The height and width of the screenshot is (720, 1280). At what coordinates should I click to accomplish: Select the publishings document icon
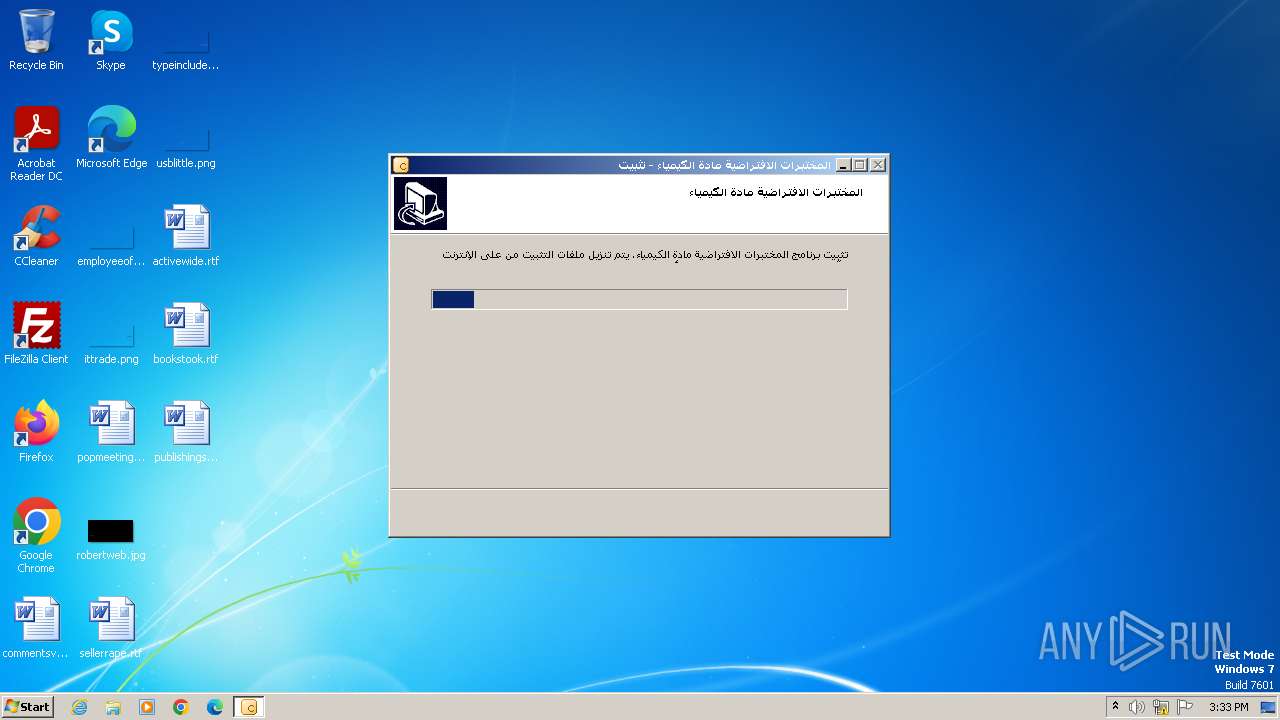tap(185, 432)
